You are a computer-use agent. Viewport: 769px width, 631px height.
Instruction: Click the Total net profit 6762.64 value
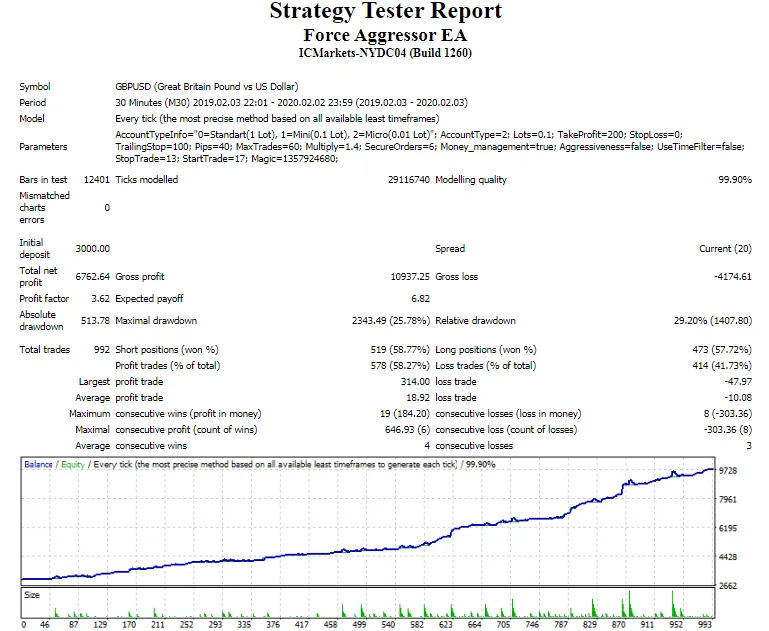[x=93, y=276]
